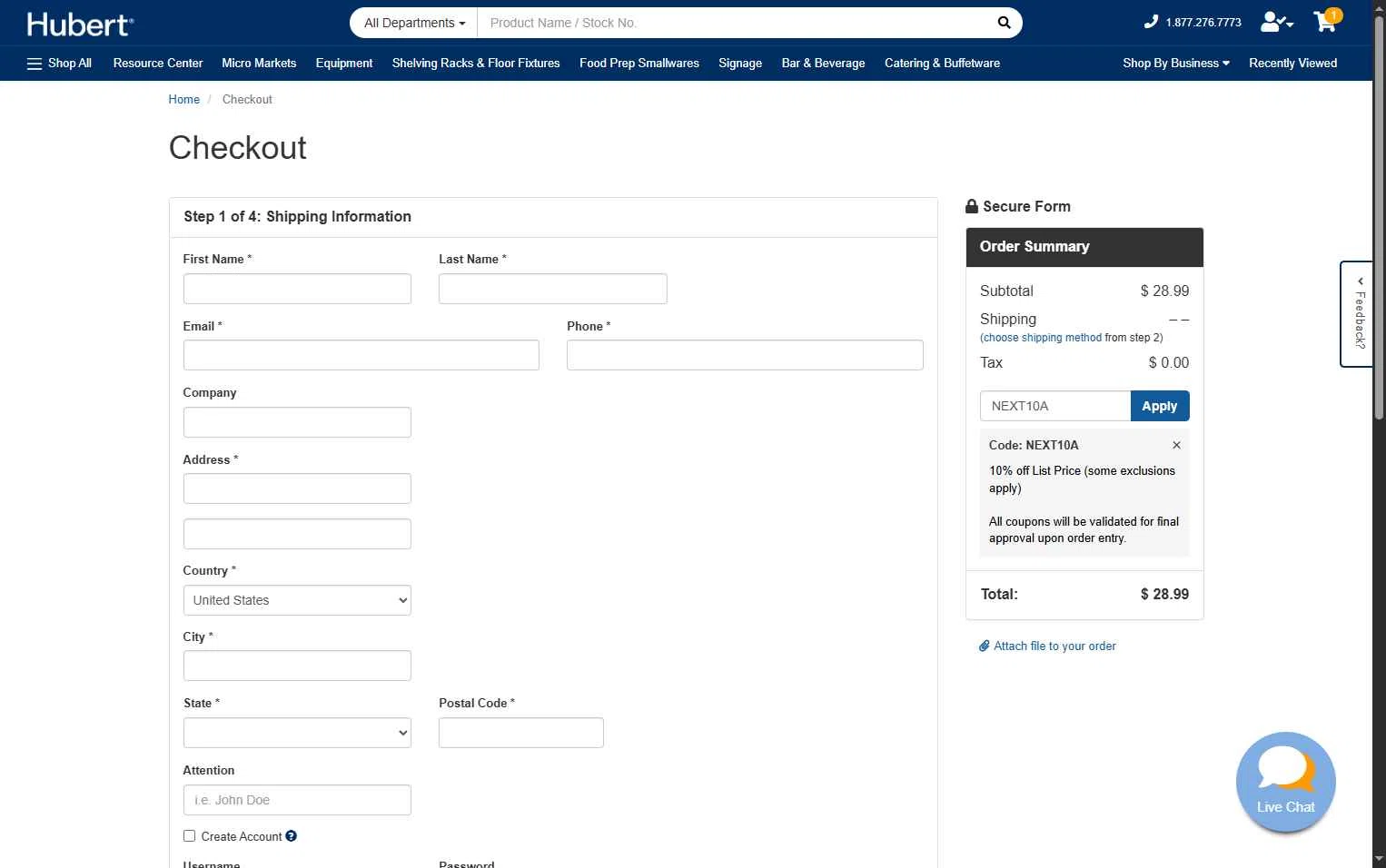Image resolution: width=1386 pixels, height=868 pixels.
Task: Click the Apply coupon button
Action: (1160, 406)
